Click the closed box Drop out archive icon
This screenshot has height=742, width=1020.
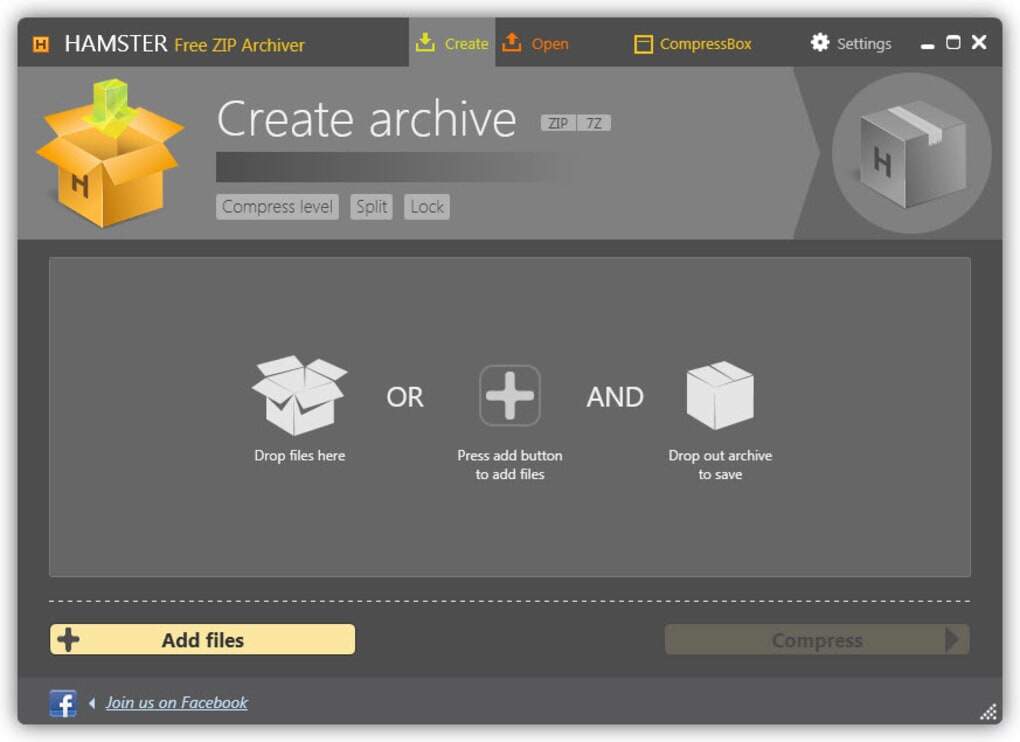pos(720,395)
